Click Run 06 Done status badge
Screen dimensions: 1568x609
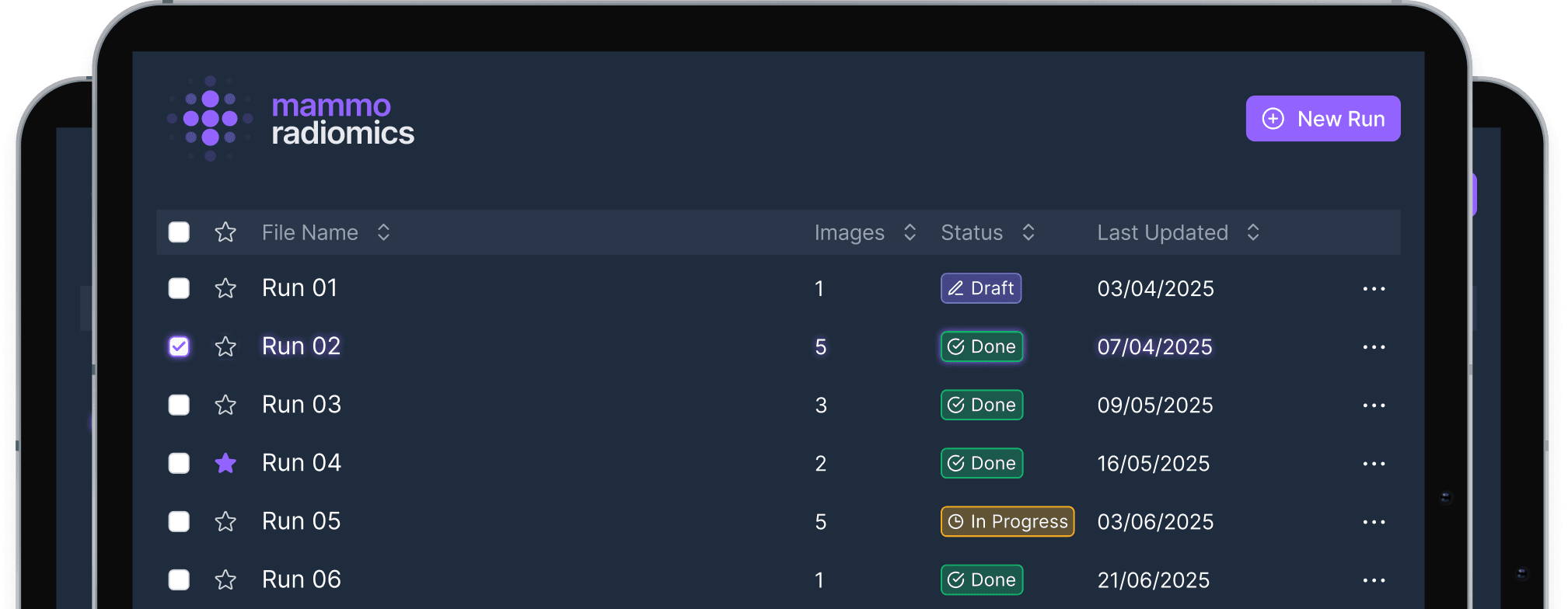pyautogui.click(x=982, y=579)
